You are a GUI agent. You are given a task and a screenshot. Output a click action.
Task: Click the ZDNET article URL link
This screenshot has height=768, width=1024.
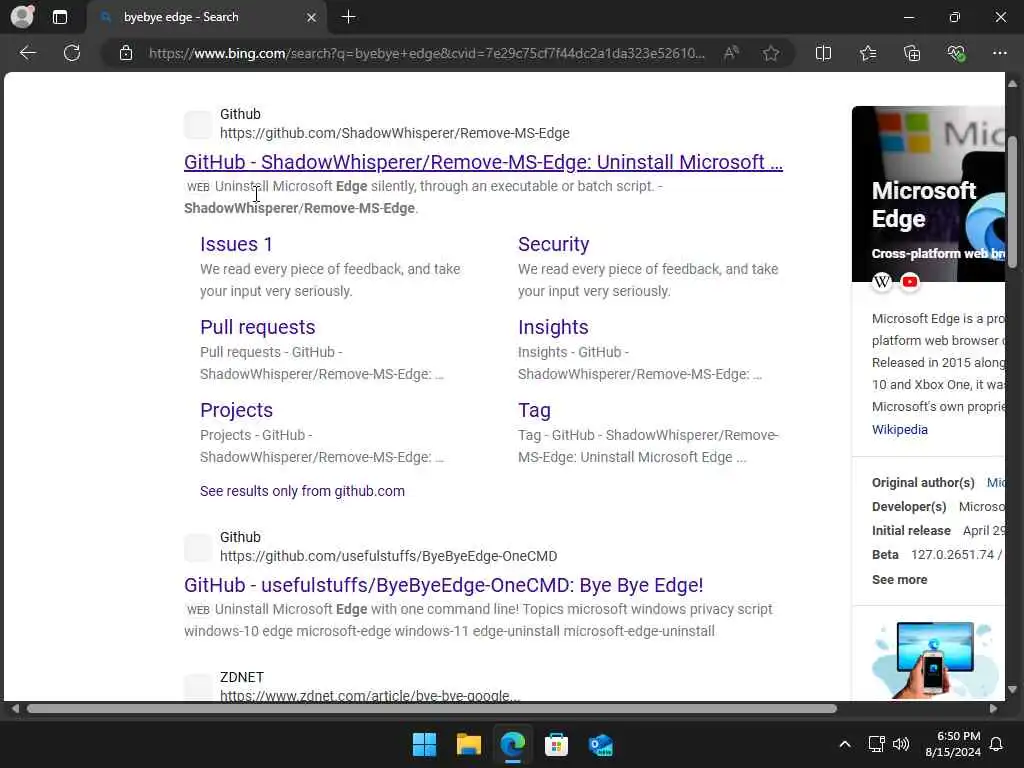(370, 696)
